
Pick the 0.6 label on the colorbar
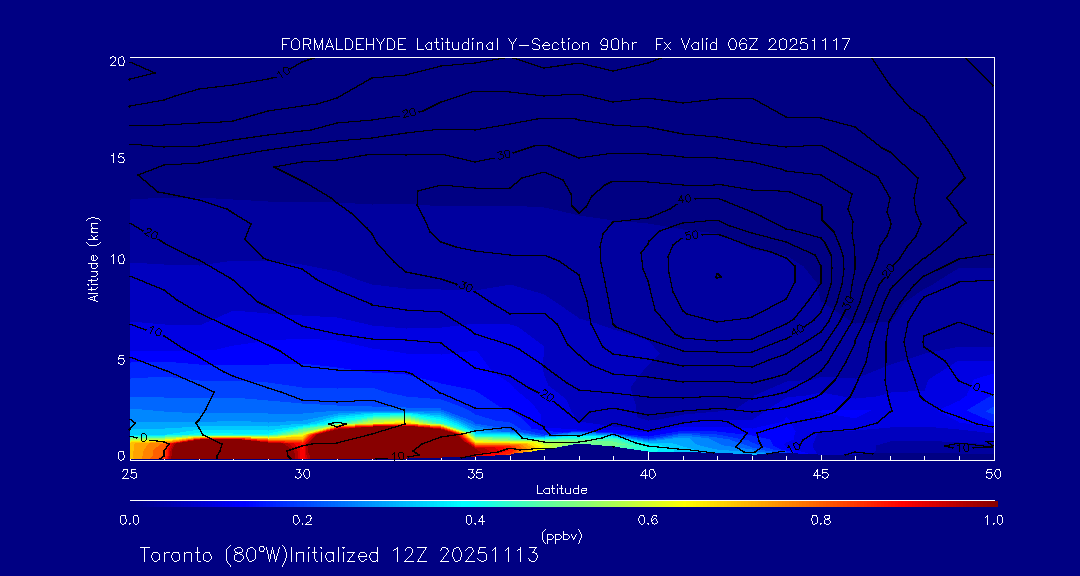pyautogui.click(x=648, y=520)
